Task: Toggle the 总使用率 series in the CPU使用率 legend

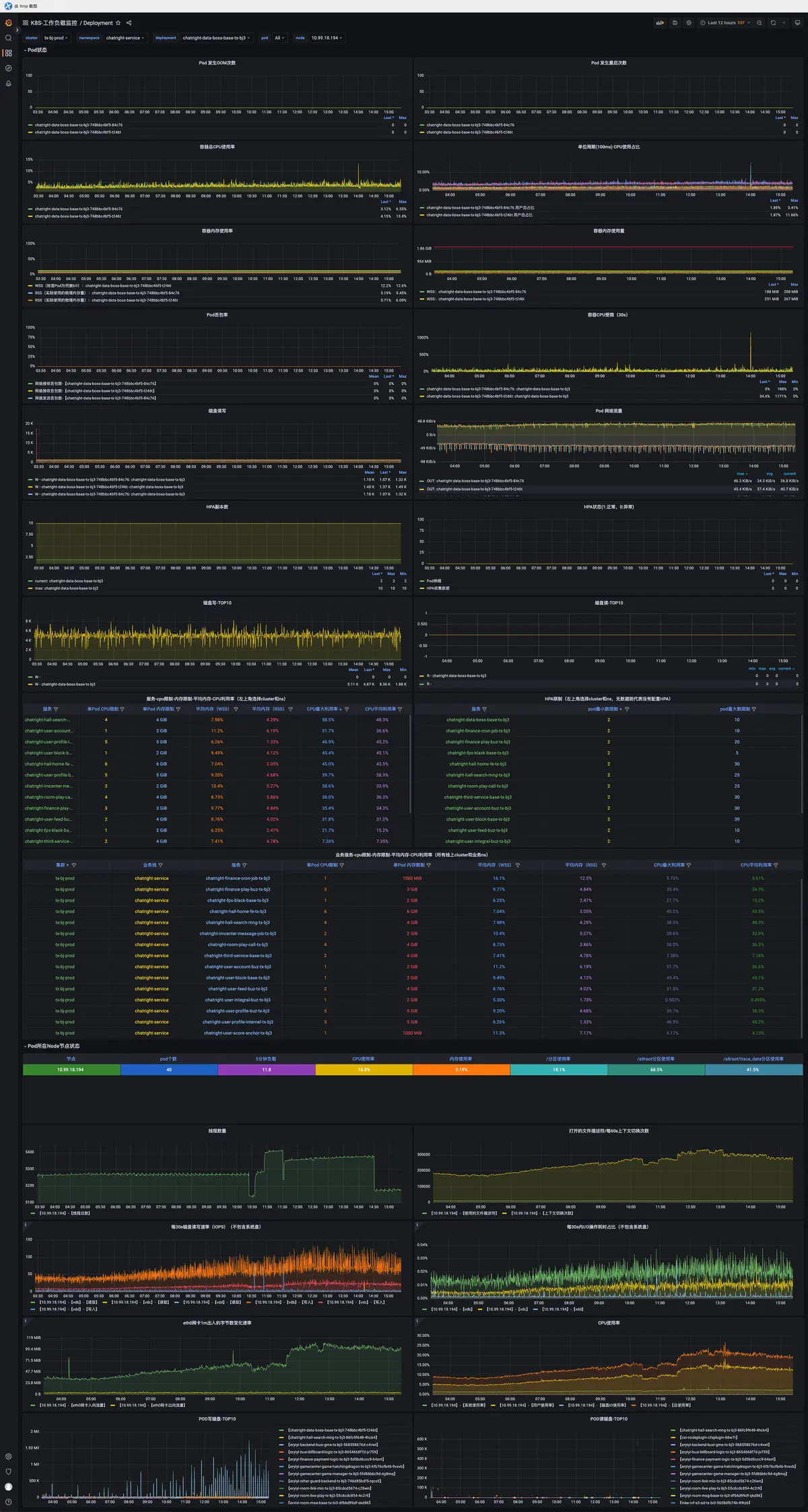Action: pyautogui.click(x=665, y=1405)
